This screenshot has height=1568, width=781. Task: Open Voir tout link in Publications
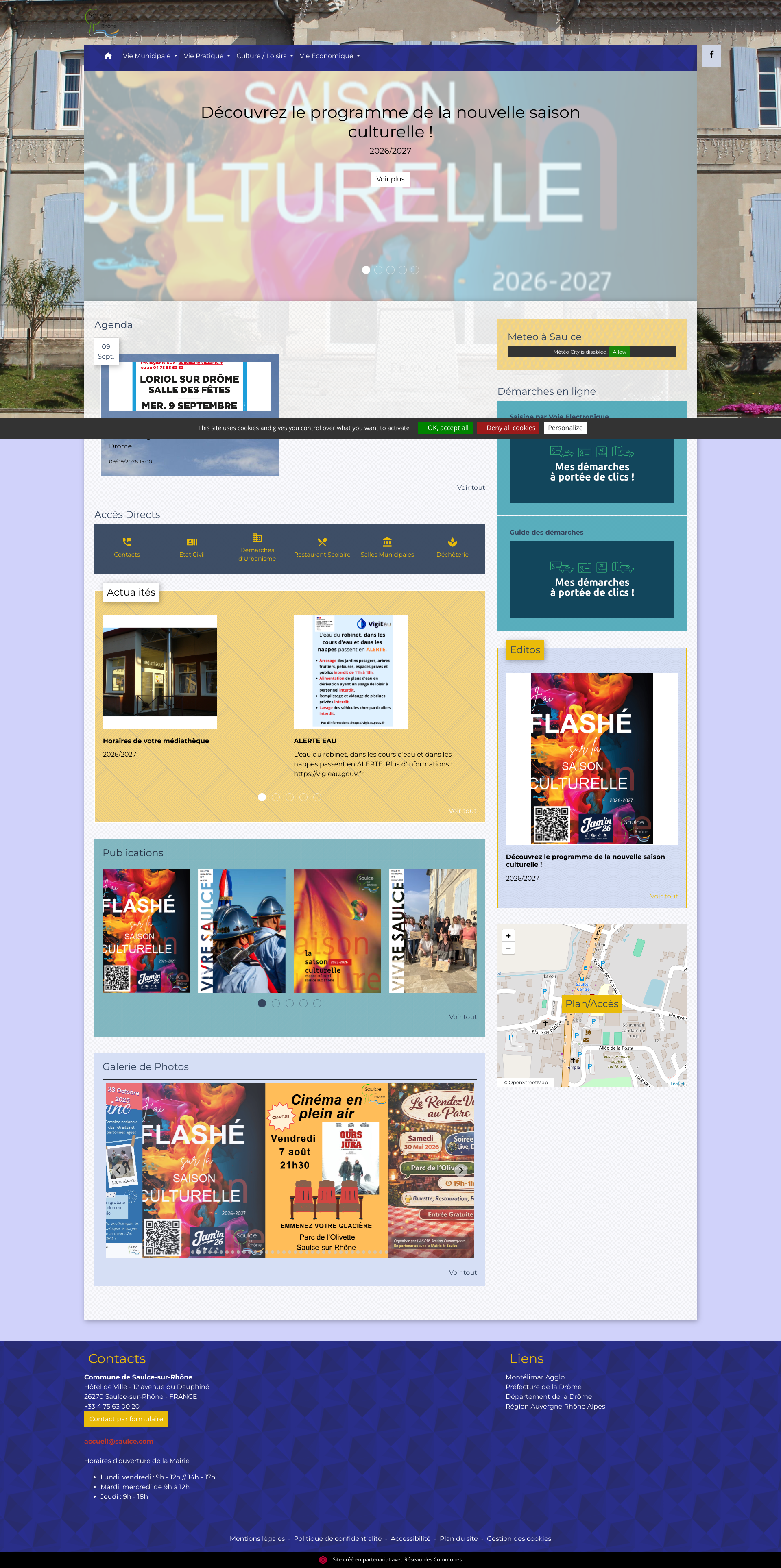pyautogui.click(x=463, y=1016)
